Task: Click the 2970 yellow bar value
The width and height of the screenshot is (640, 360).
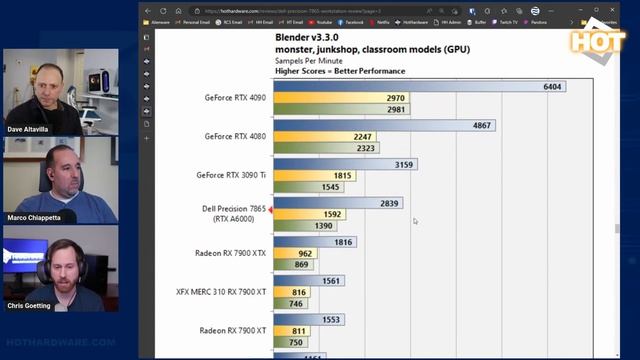Action: [396, 98]
